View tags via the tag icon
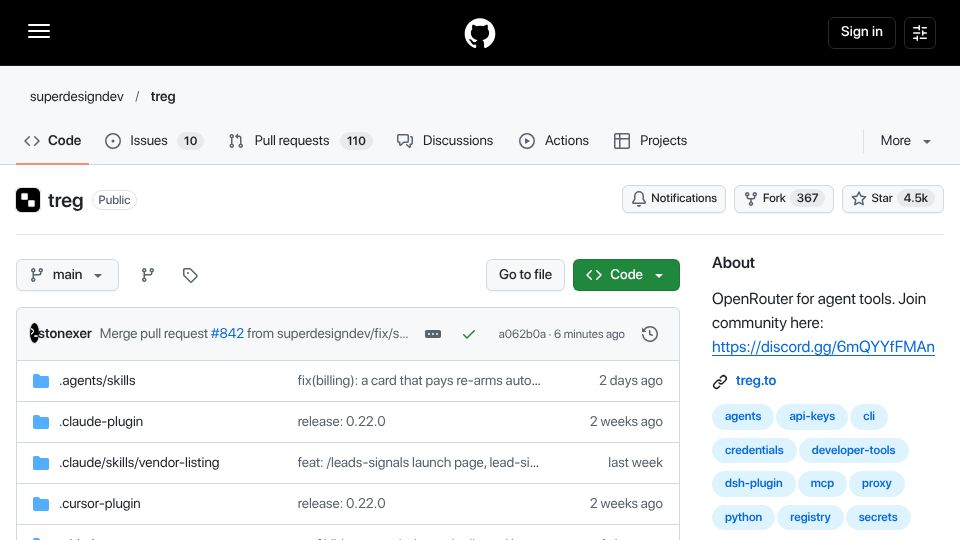The height and width of the screenshot is (540, 960). coord(190,275)
